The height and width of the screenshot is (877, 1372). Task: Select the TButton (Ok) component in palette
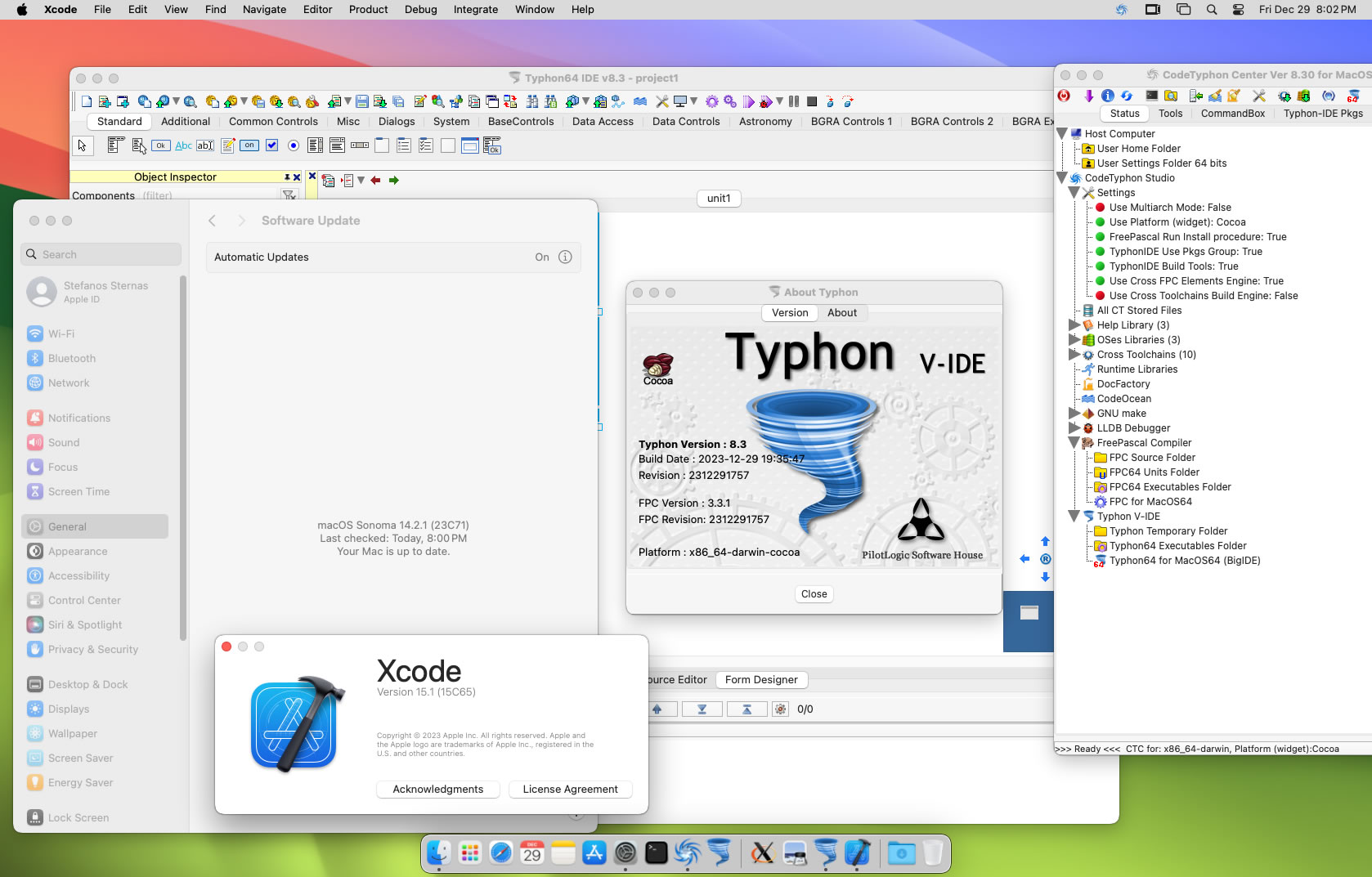[x=161, y=145]
